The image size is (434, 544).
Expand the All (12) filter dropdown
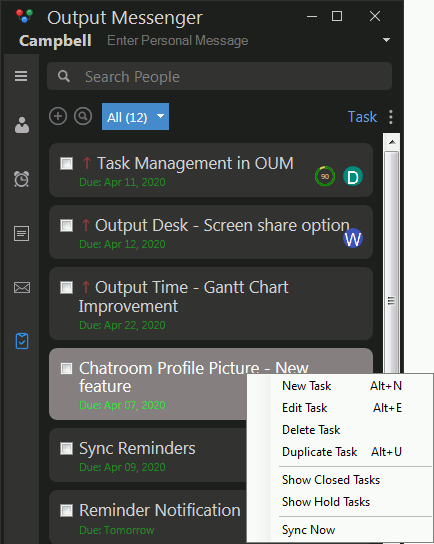(135, 117)
